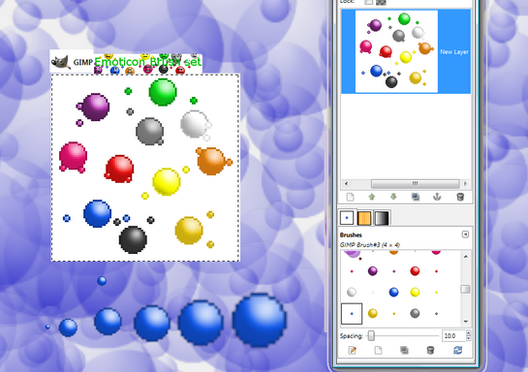
Task: Create a new layer with page icon
Action: (x=350, y=197)
